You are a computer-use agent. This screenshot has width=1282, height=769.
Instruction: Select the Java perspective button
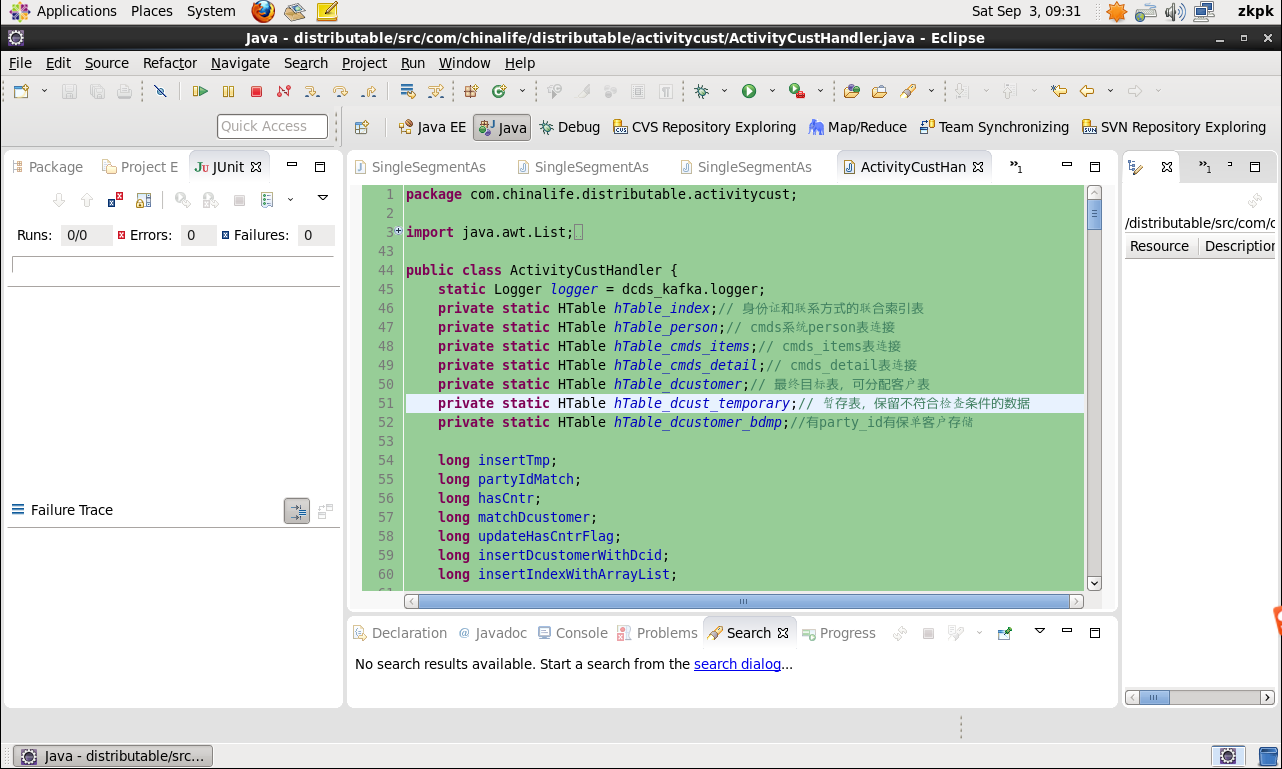(x=502, y=127)
